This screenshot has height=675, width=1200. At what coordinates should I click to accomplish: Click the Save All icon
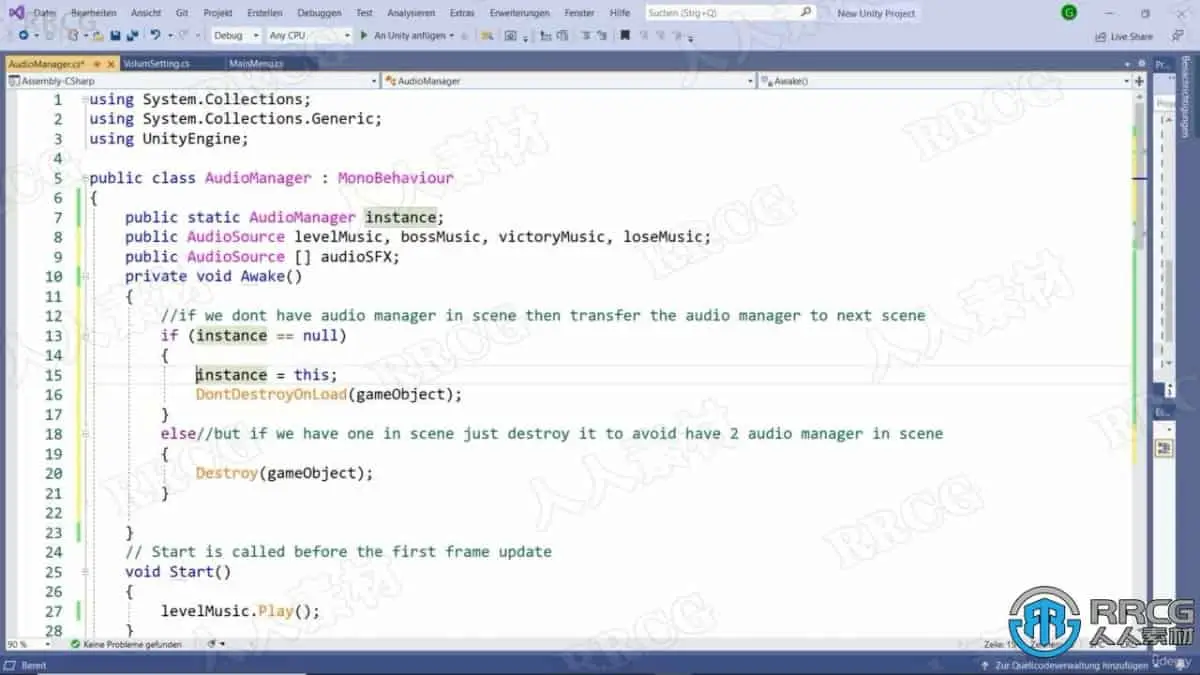tap(131, 35)
